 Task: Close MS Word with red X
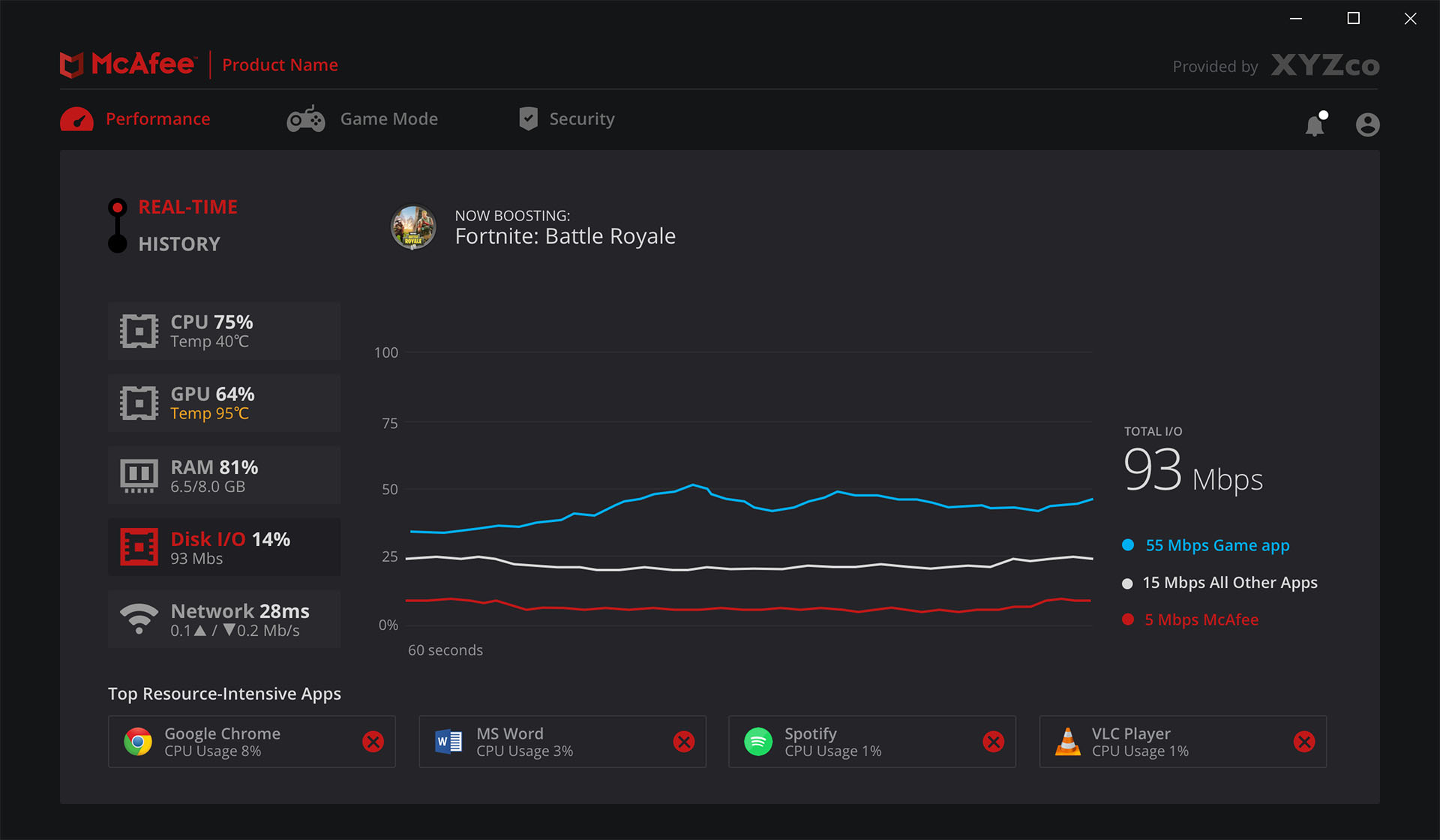[x=683, y=742]
